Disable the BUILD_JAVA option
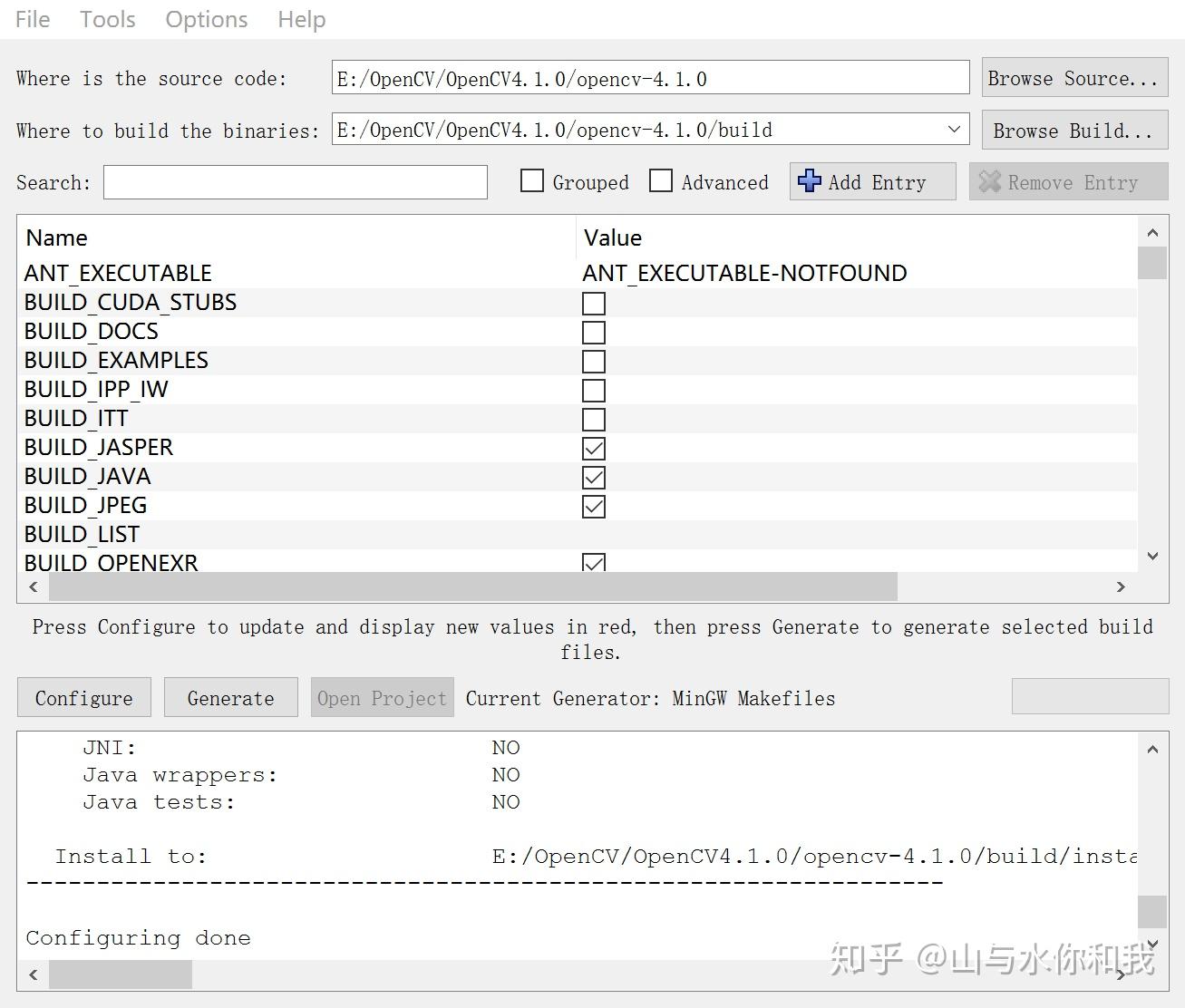The height and width of the screenshot is (1008, 1185). point(593,476)
